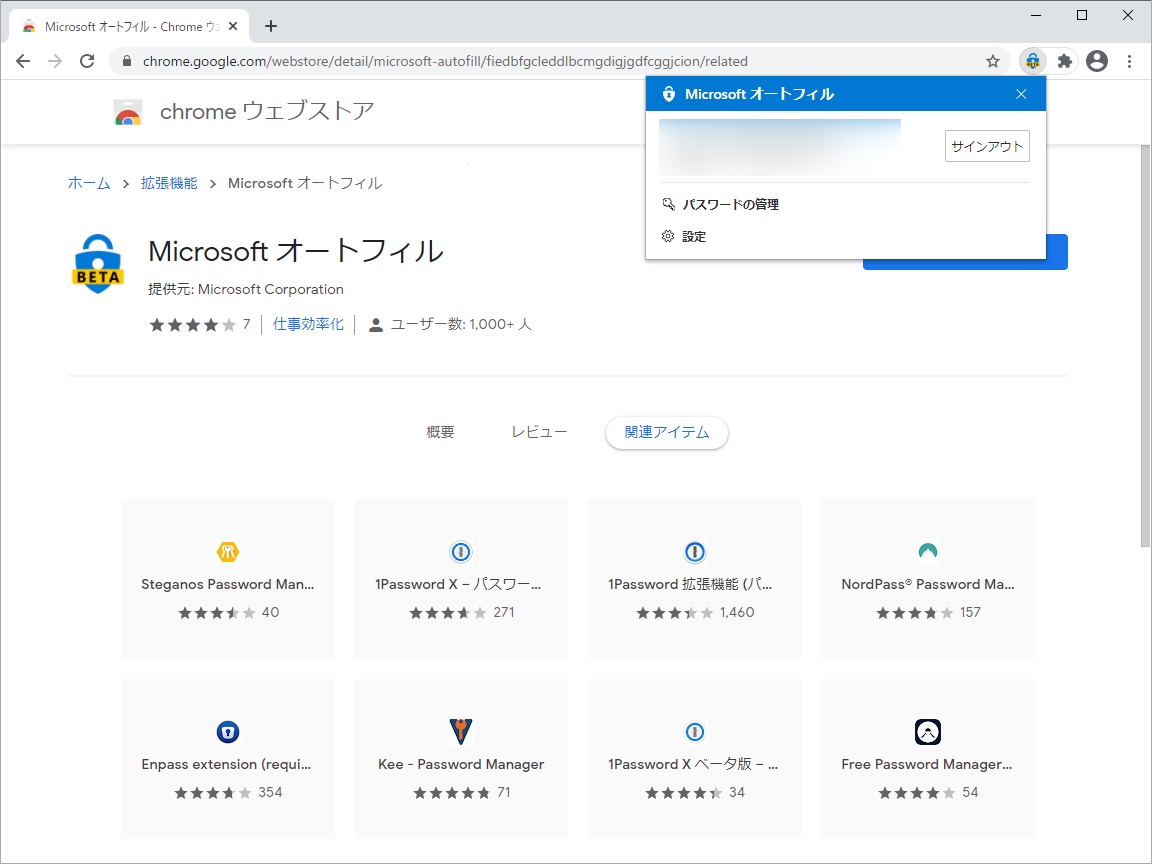
Task: Select the 1Password X extension icon
Action: [x=460, y=551]
